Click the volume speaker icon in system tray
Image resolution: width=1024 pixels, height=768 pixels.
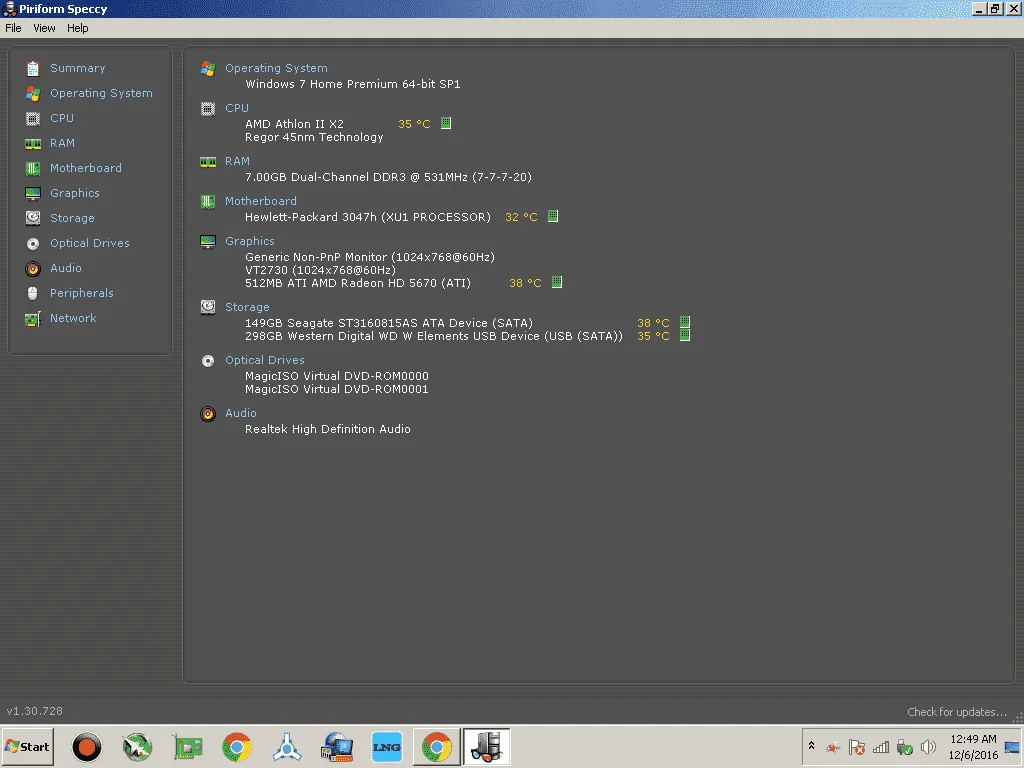coord(927,746)
